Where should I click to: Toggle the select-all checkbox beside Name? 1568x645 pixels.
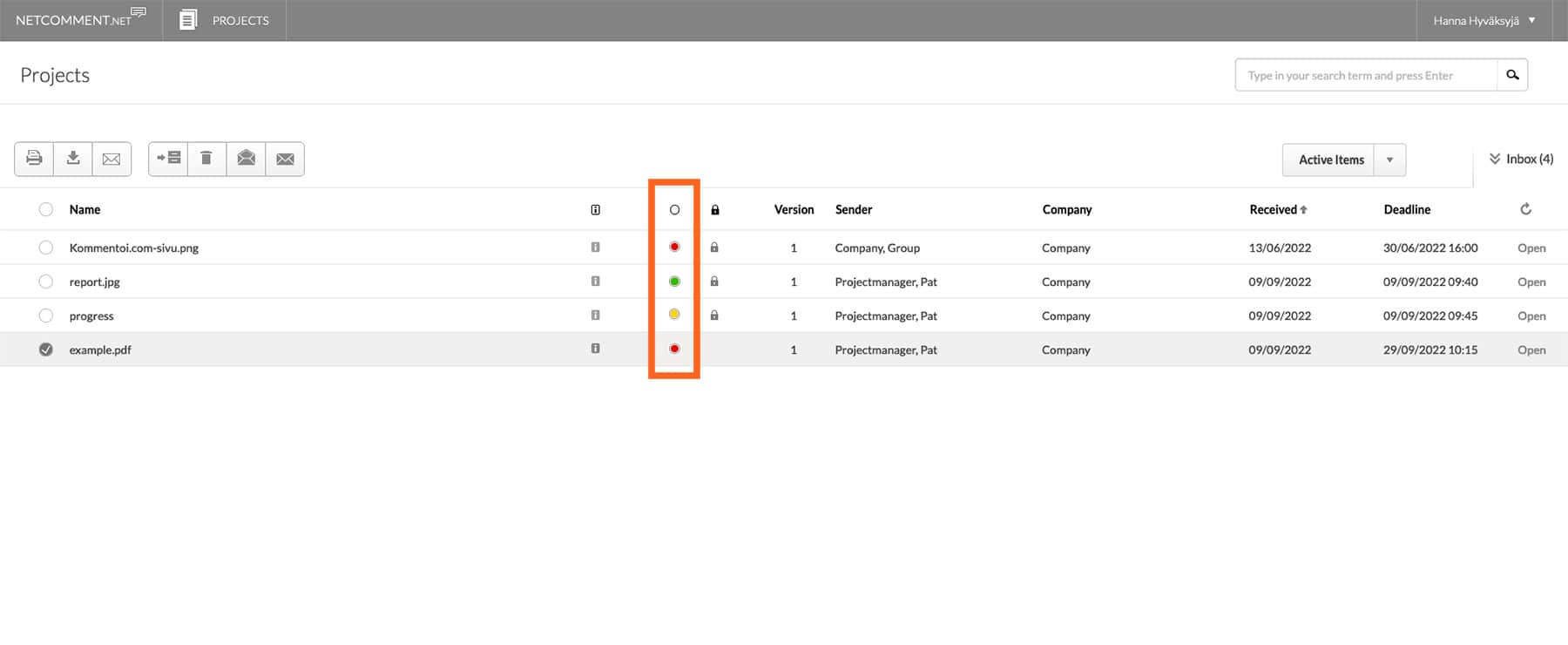tap(46, 209)
